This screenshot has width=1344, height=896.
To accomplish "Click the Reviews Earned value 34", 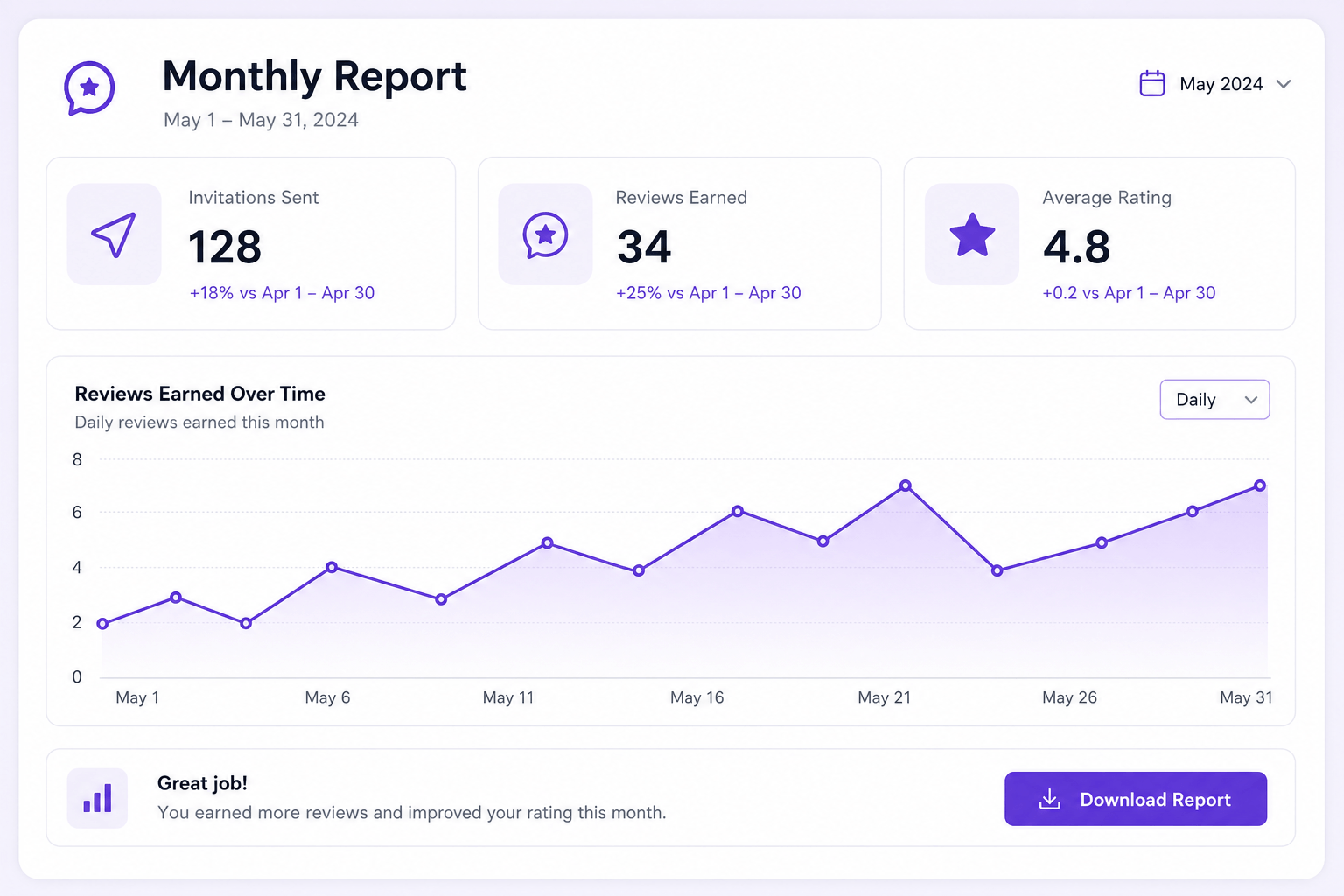I will [644, 247].
